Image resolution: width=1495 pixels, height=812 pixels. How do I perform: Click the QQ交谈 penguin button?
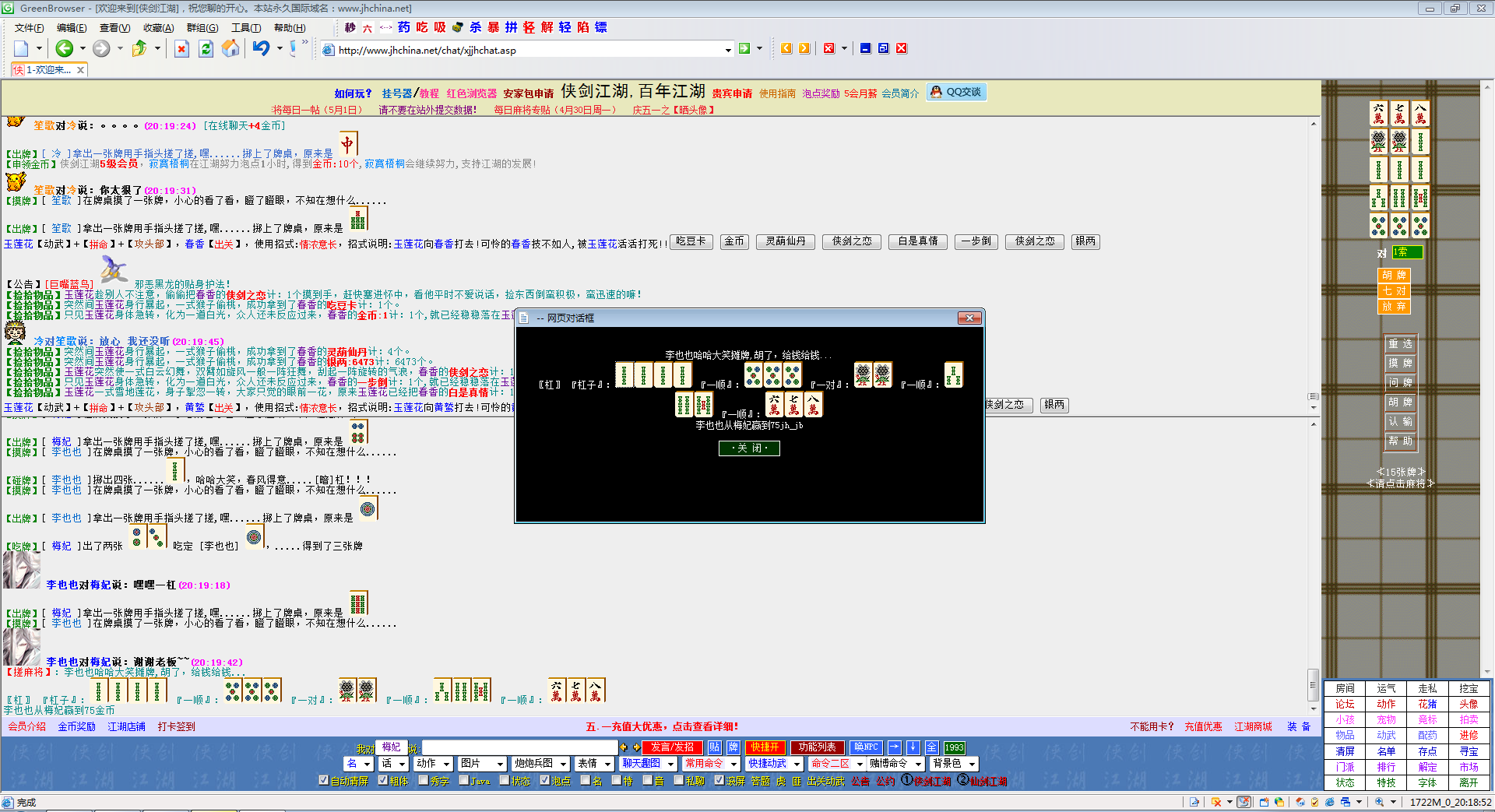click(956, 92)
